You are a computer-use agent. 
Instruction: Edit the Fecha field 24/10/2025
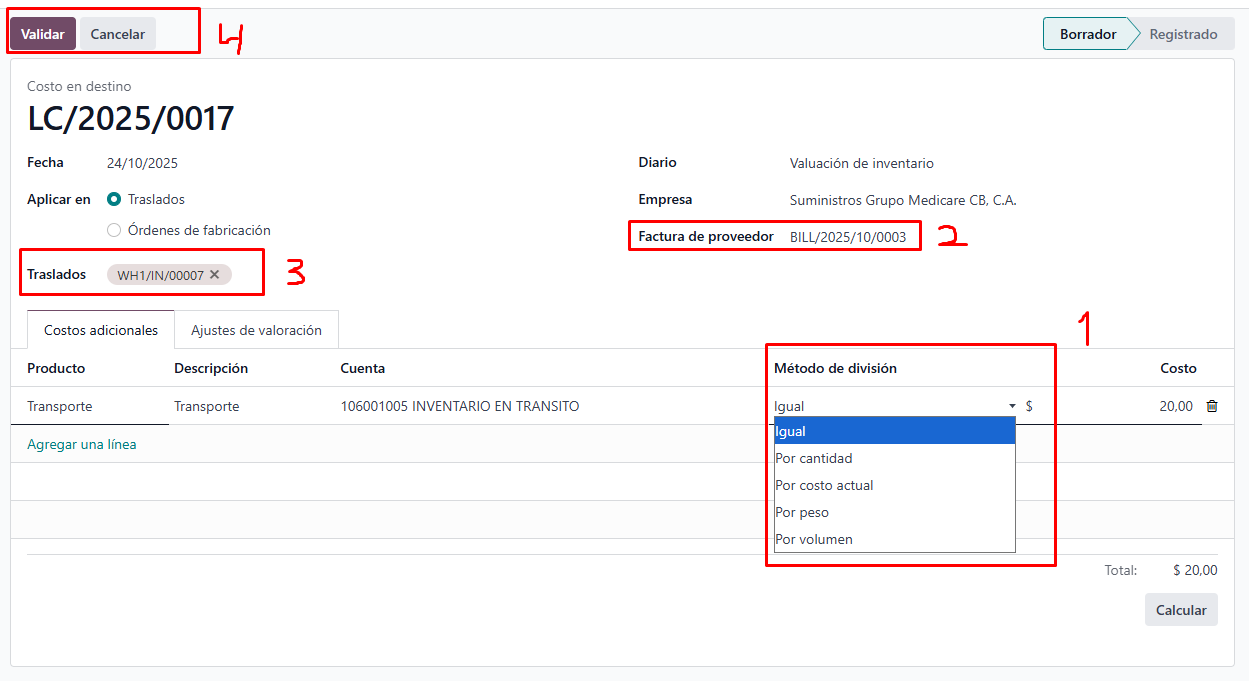coord(142,163)
